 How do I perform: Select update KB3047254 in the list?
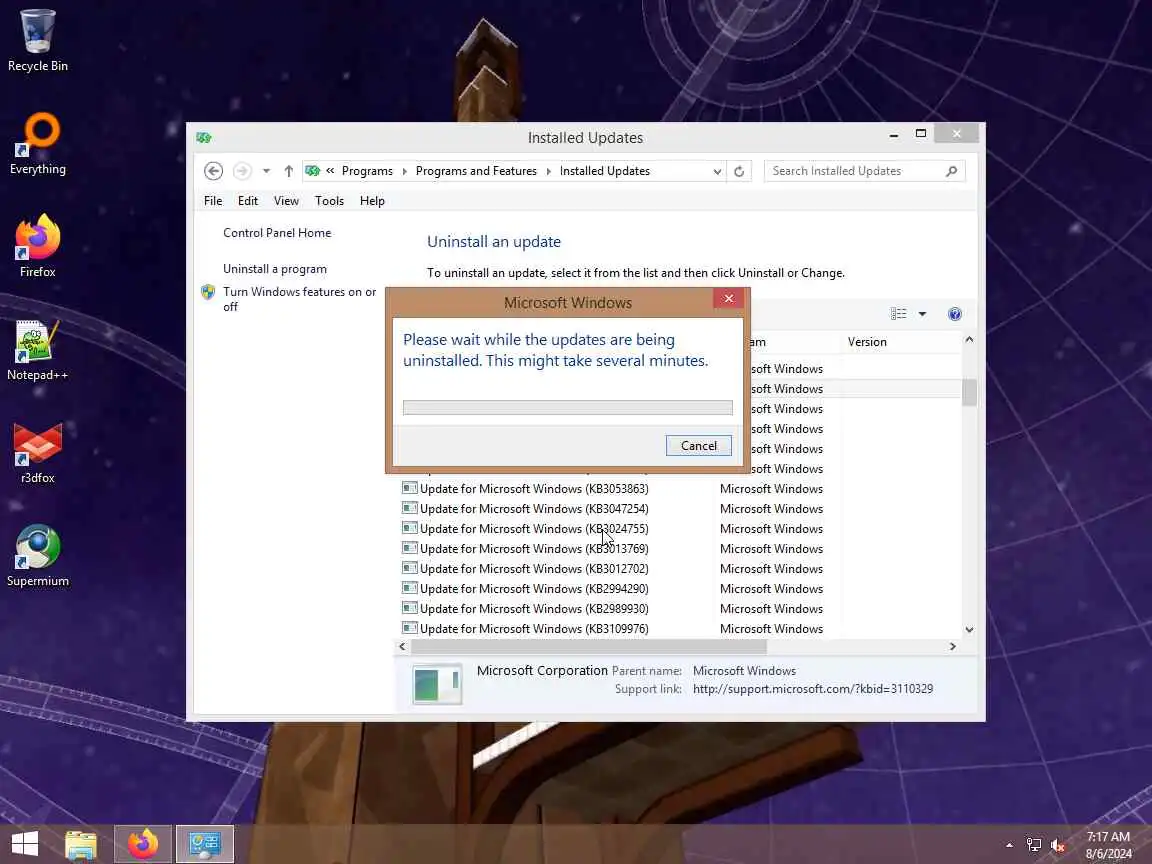point(533,508)
